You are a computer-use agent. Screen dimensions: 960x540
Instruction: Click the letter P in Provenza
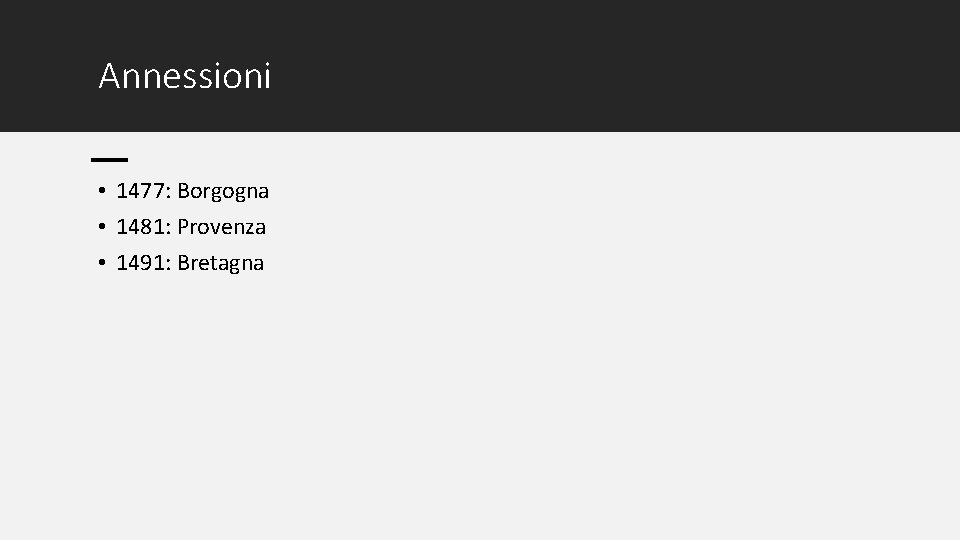tap(182, 227)
